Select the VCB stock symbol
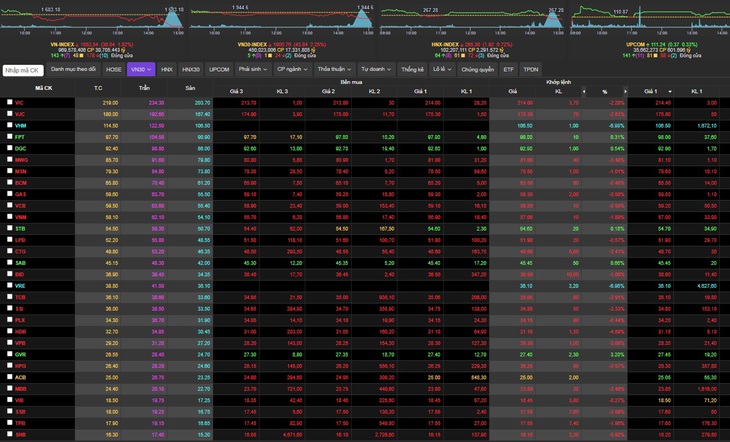The image size is (730, 442). 20,205
